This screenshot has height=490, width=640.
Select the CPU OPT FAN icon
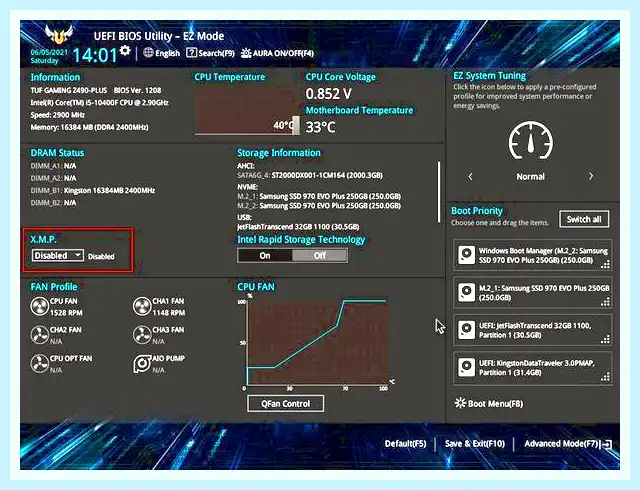[40, 363]
